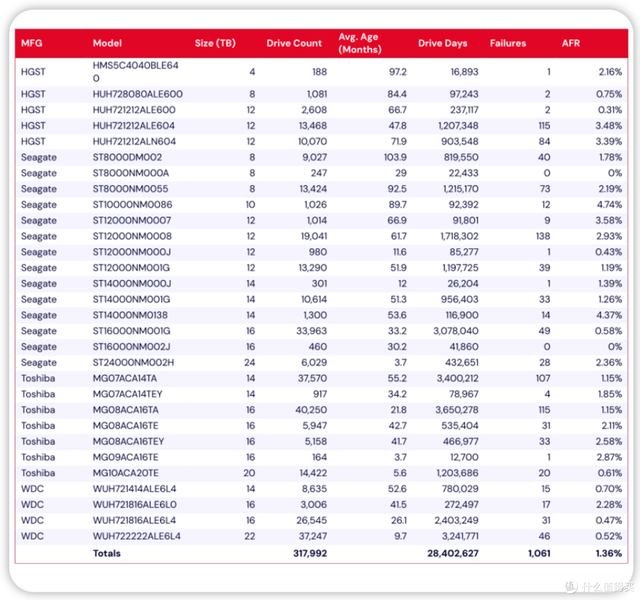Click overall AFR value 1.36%
The height and width of the screenshot is (600, 640).
point(609,553)
